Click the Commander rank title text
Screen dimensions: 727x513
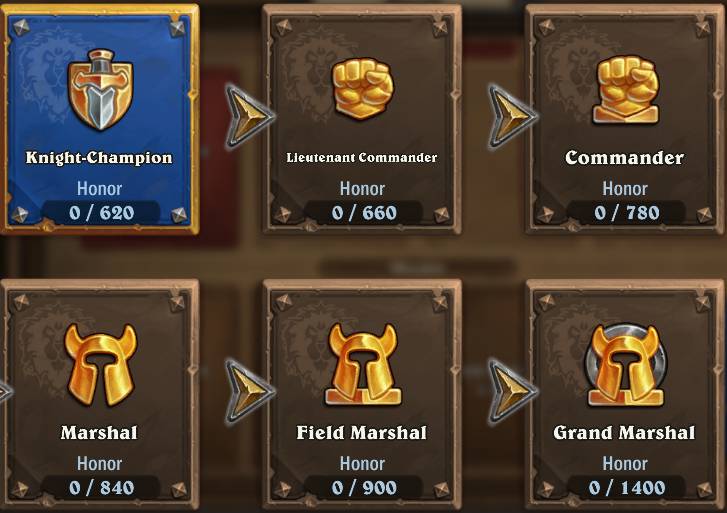pyautogui.click(x=625, y=158)
